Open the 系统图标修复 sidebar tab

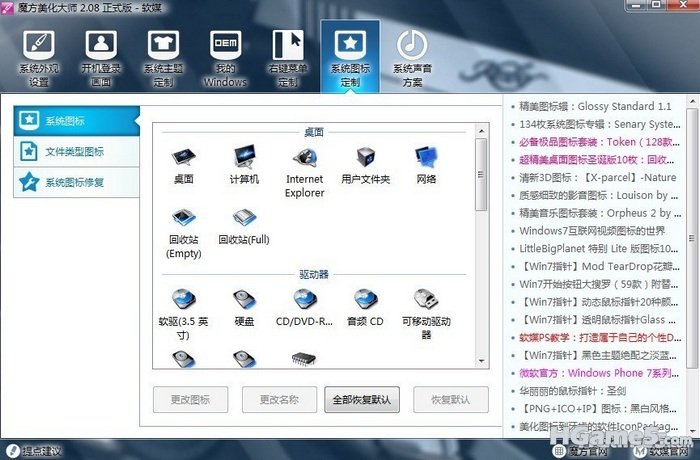click(x=77, y=182)
